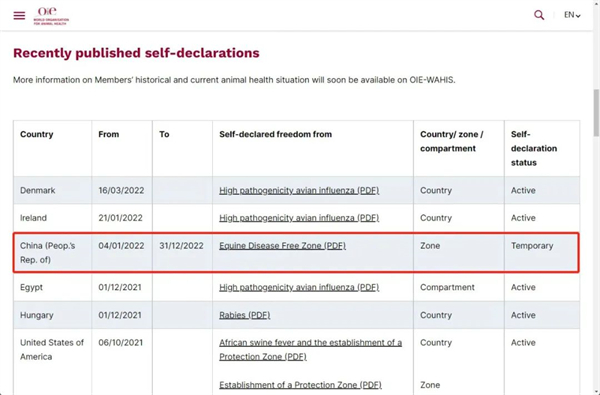
Task: Open the Equine Disease Free Zone PDF
Action: [x=282, y=246]
